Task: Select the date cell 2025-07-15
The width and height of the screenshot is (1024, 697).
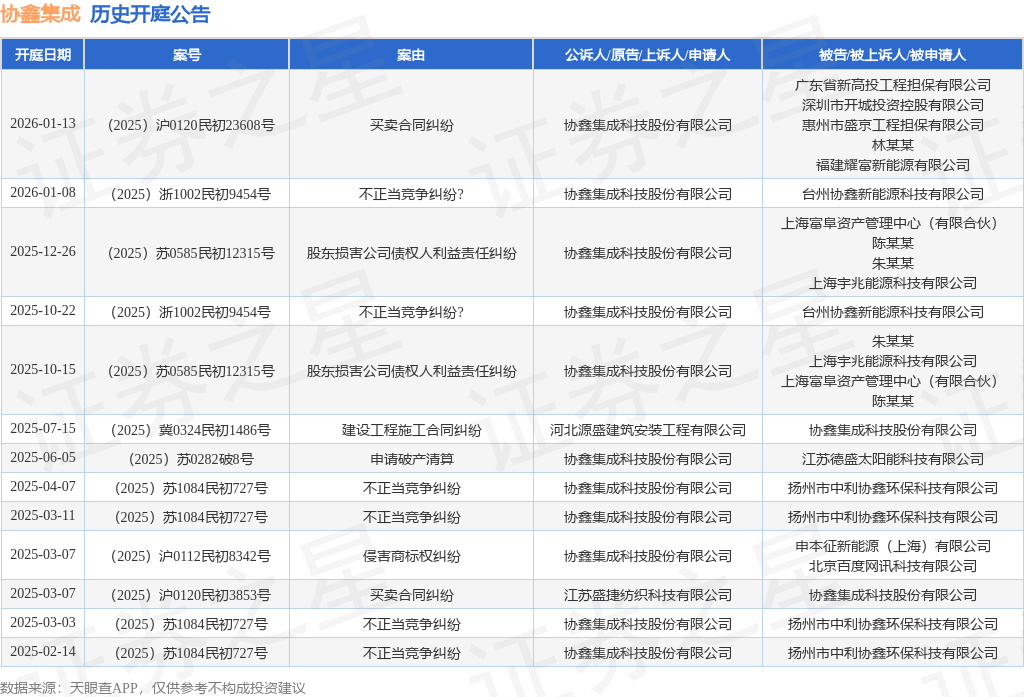Action: (43, 429)
